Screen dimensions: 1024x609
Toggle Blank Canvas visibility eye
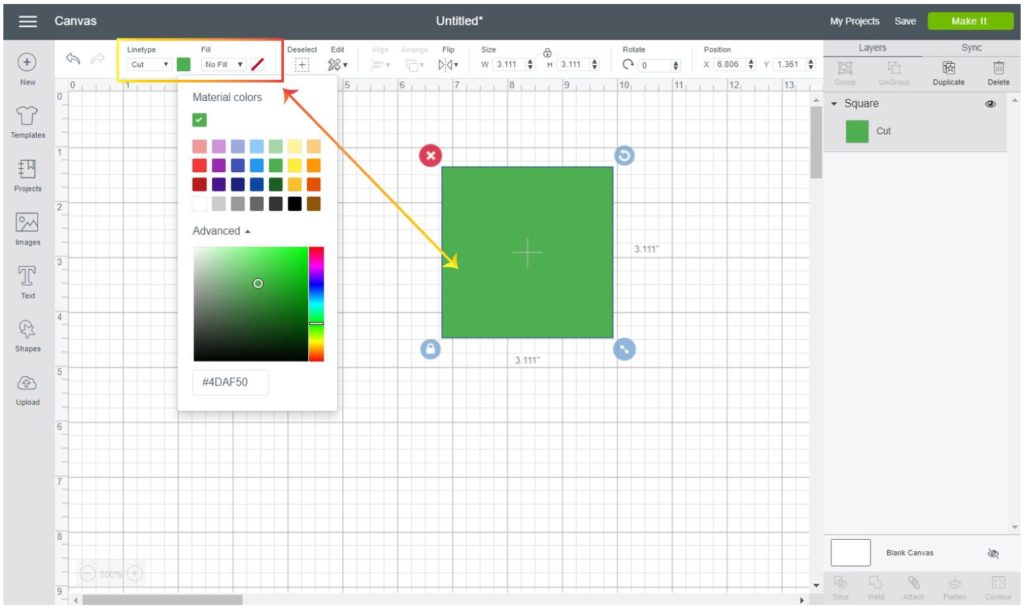pos(993,553)
